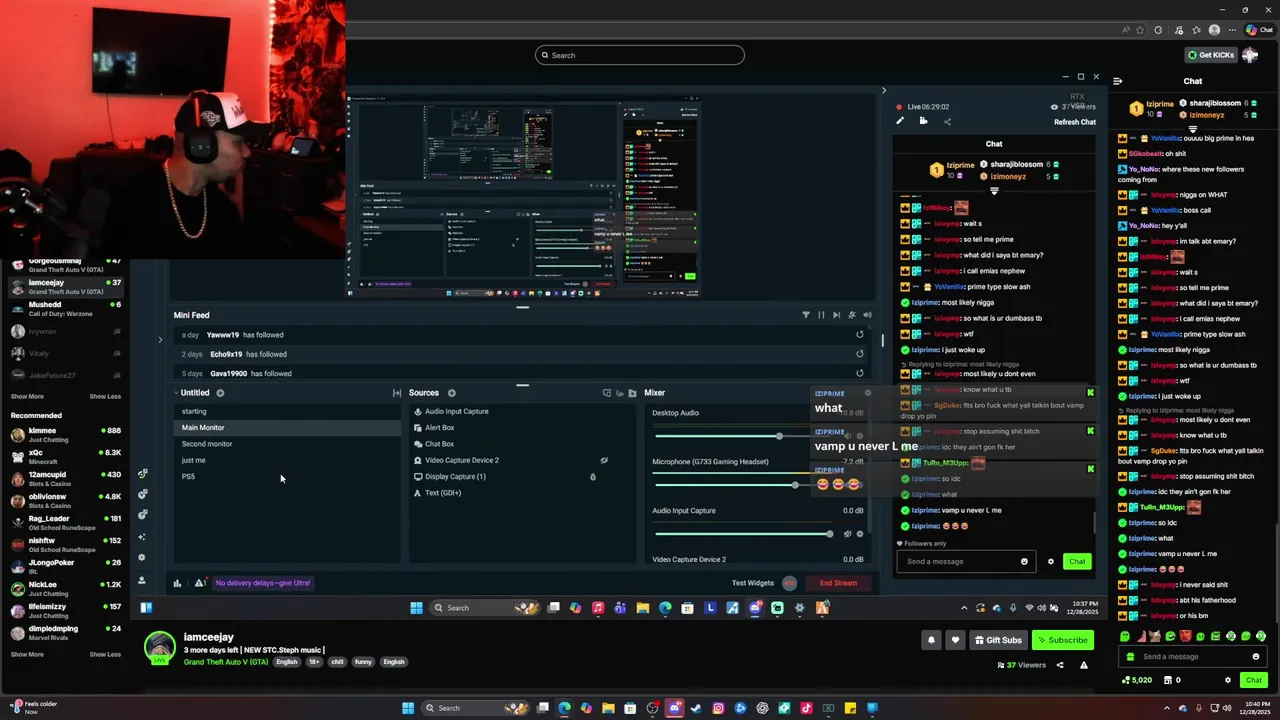Show More followed channels above Recommended

point(27,396)
